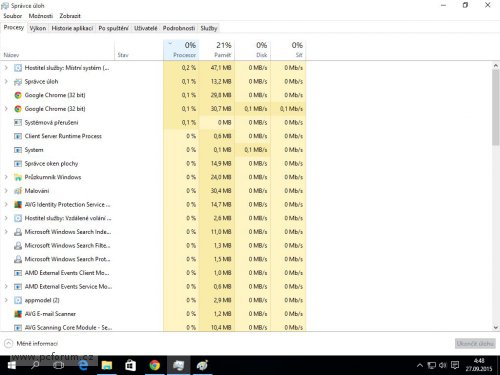Click the Google Chrome icon in taskbar
This screenshot has height=375, width=500.
coord(154,365)
